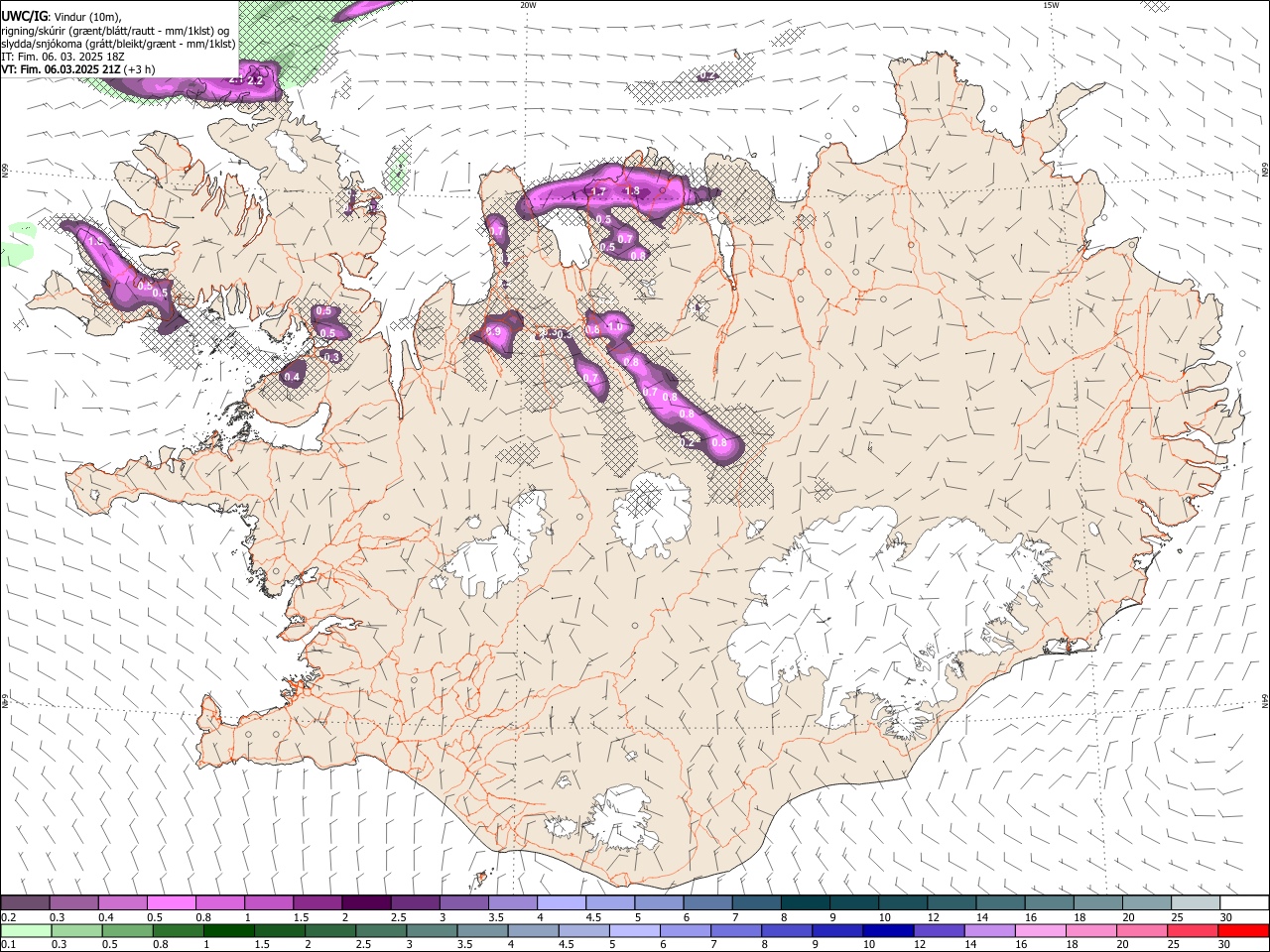Click the '20W' longitude label
Image resolution: width=1270 pixels, height=952 pixels.
click(x=528, y=5)
